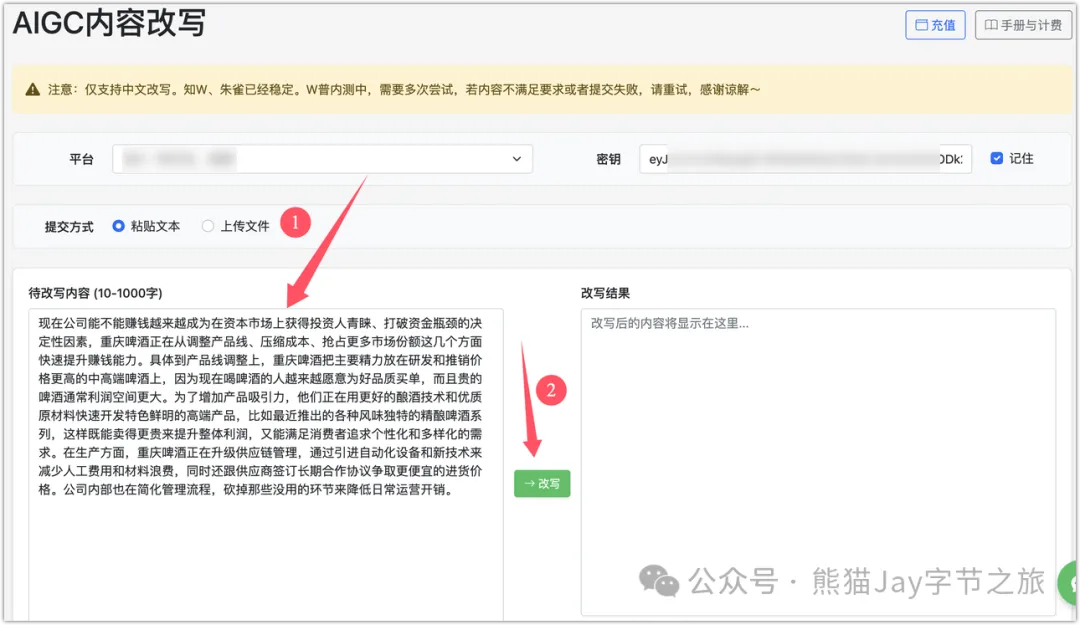1080x625 pixels.
Task: Open the 手册与计费 manual and billing page
Action: [x=1023, y=25]
